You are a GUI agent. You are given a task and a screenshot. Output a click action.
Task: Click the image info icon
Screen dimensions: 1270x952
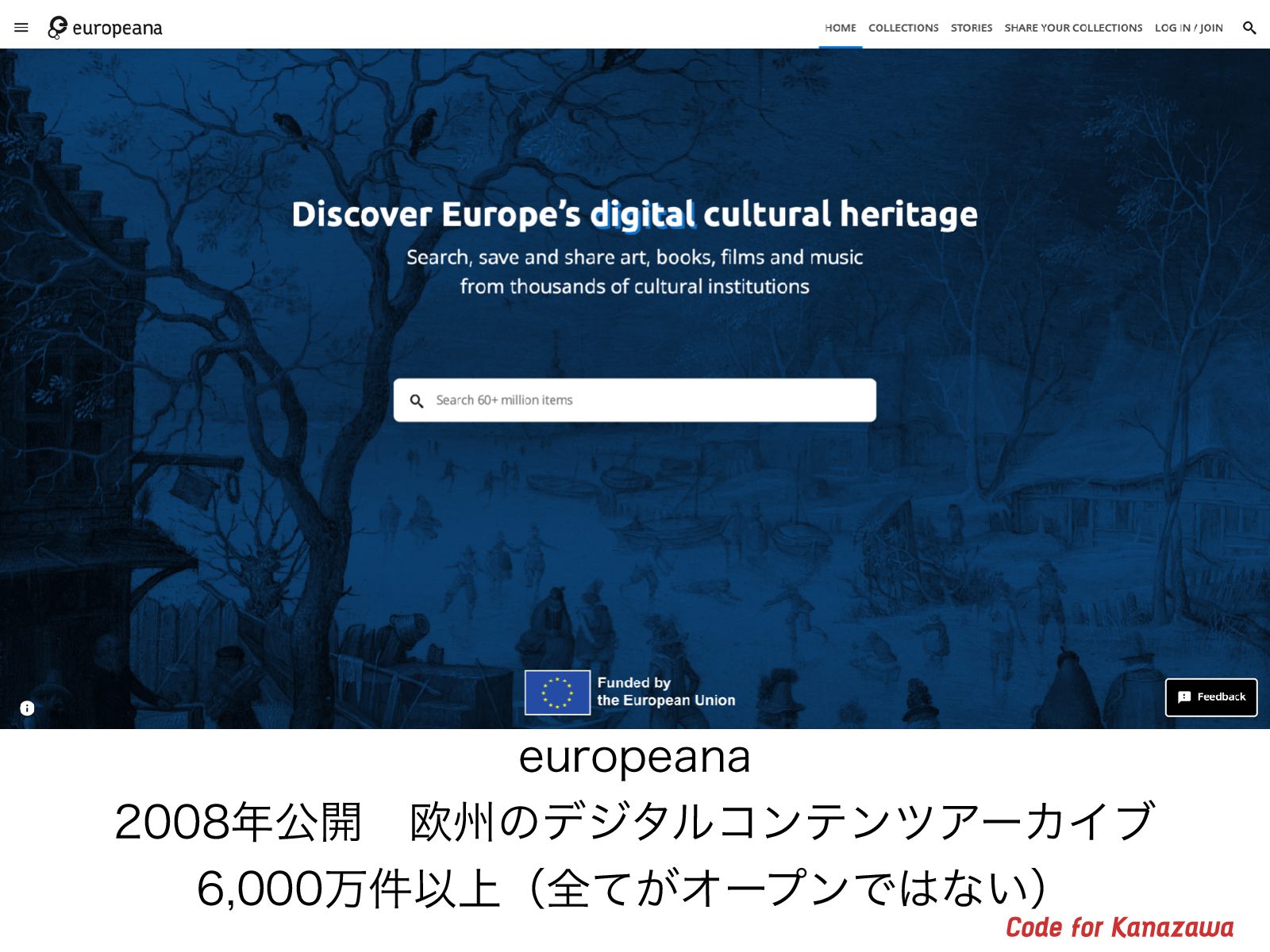(27, 708)
